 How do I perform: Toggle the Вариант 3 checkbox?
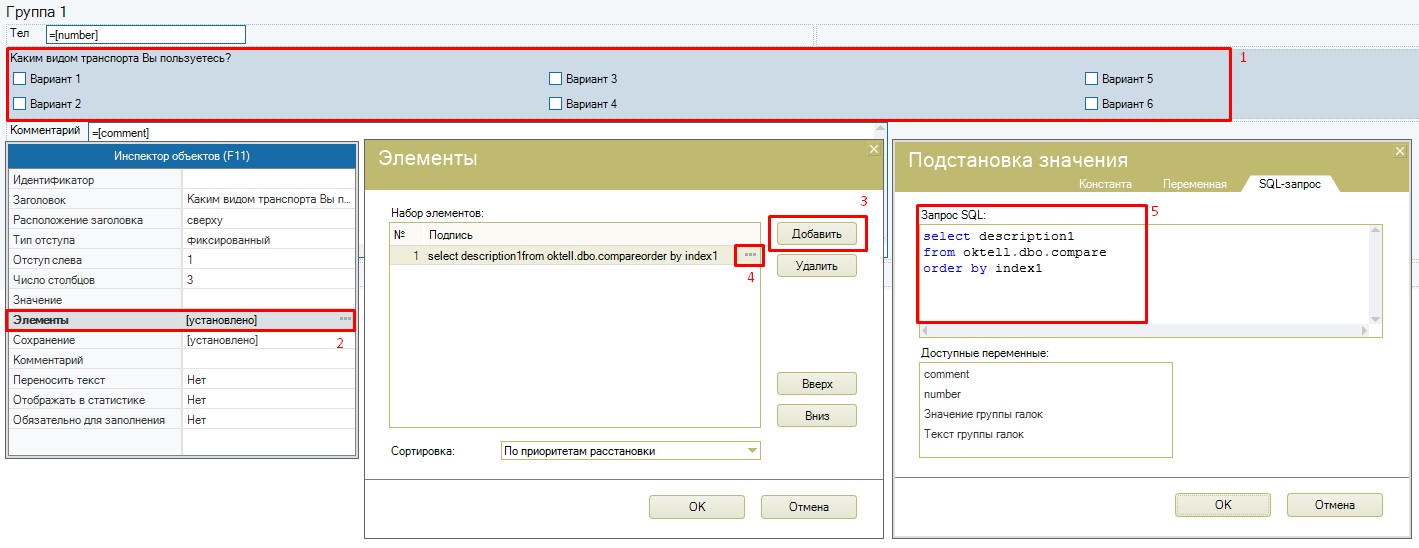coord(556,79)
